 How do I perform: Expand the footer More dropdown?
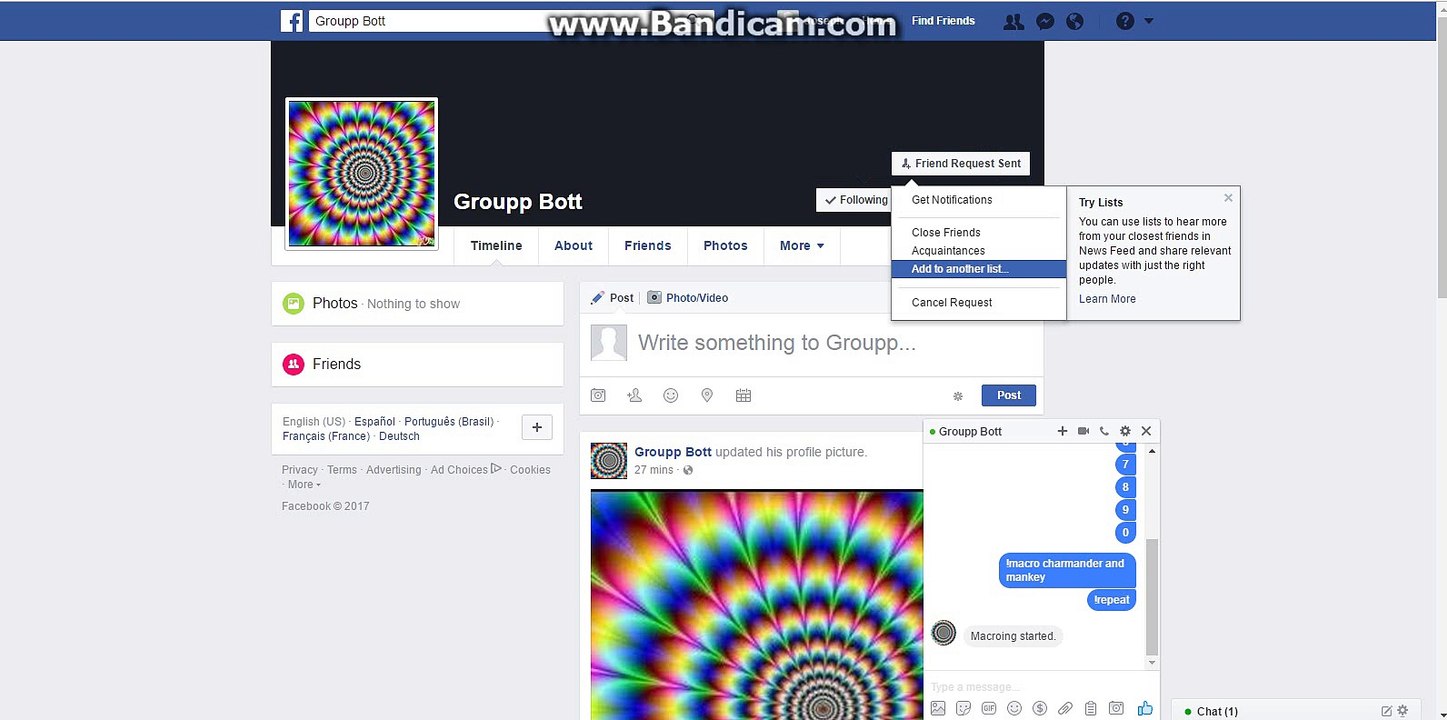304,485
